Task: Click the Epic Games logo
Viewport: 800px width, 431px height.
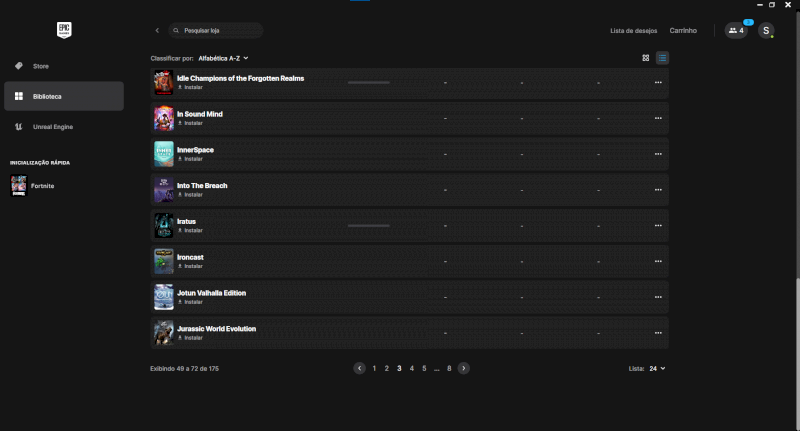Action: pyautogui.click(x=63, y=30)
